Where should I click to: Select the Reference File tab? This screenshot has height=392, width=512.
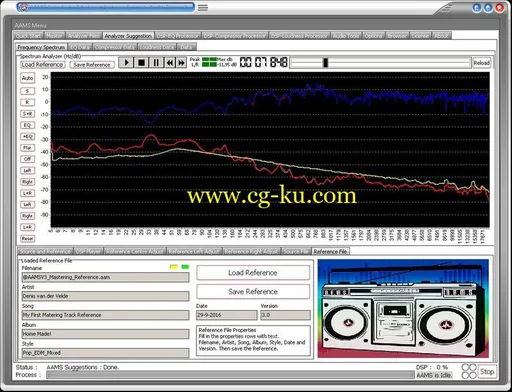(330, 251)
